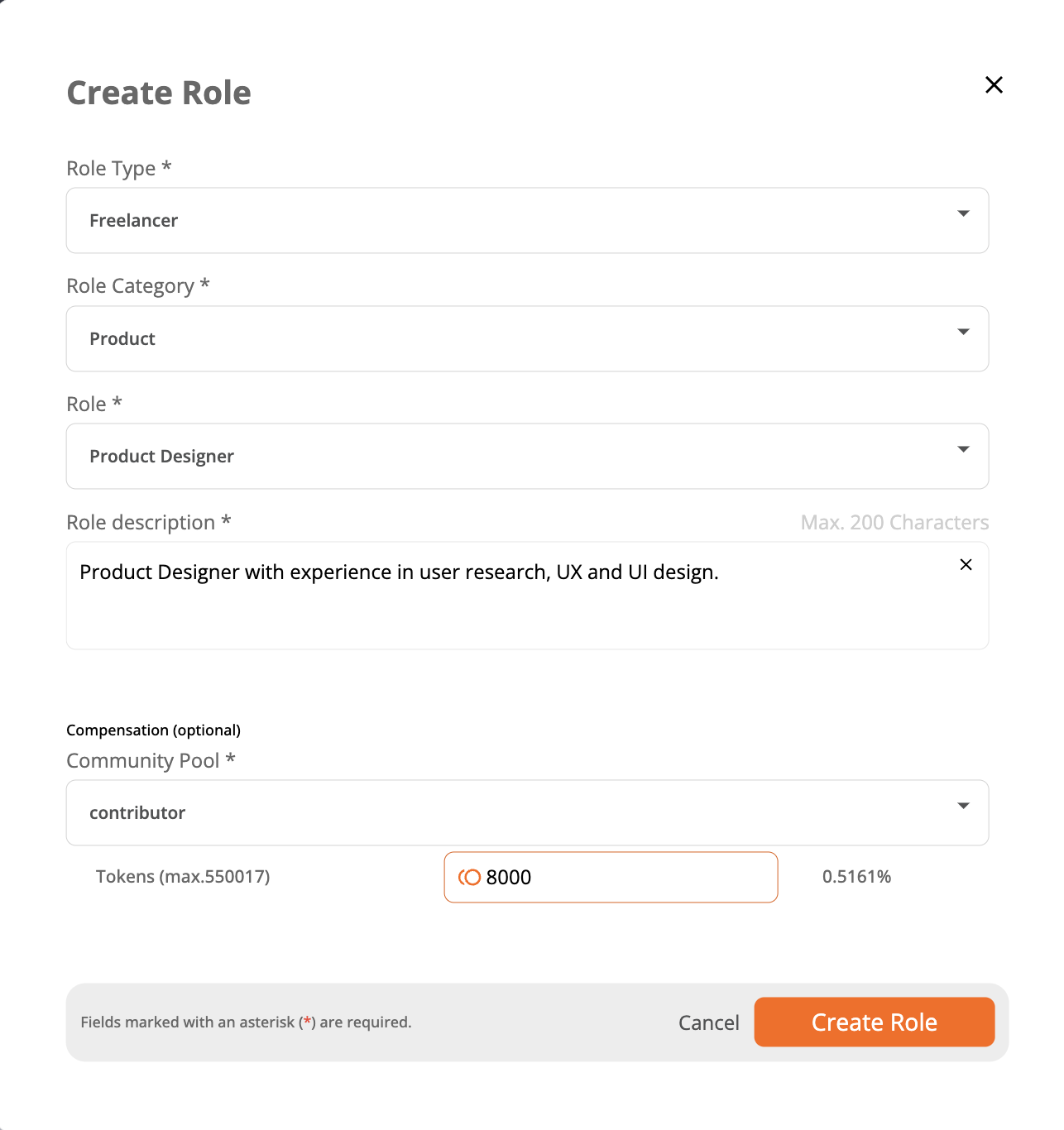Click the Role description text area

pos(527,596)
